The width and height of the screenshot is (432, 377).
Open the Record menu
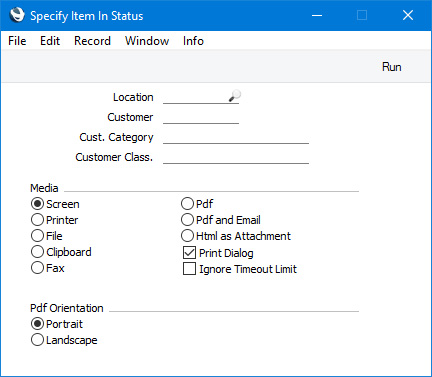point(92,41)
